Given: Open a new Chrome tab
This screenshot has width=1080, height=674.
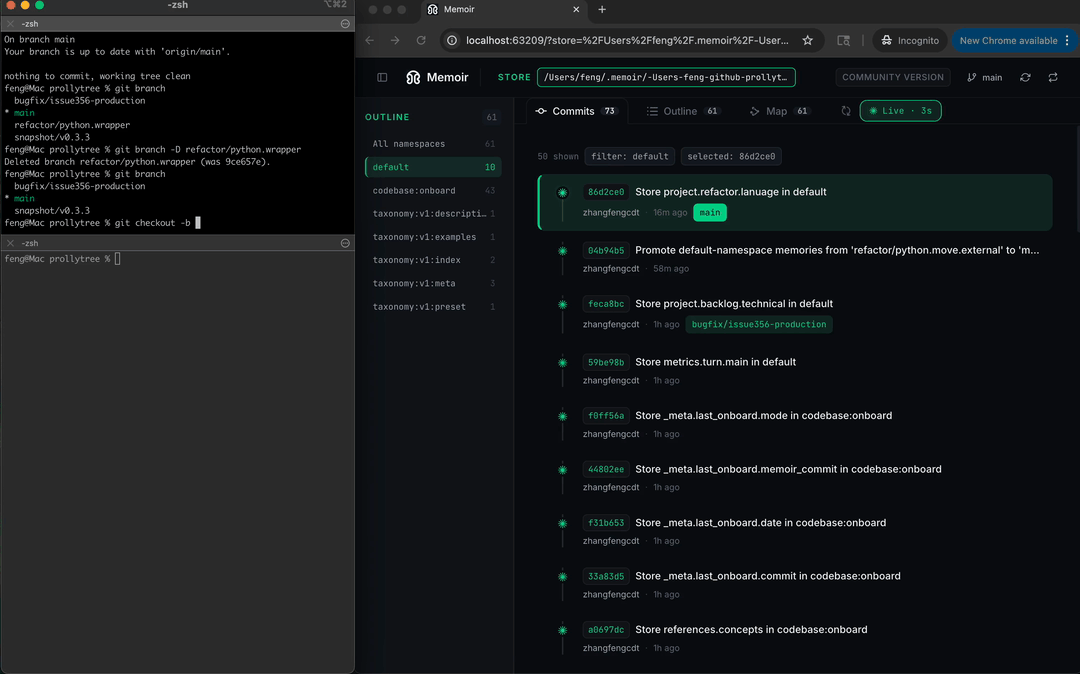Looking at the screenshot, I should [602, 10].
